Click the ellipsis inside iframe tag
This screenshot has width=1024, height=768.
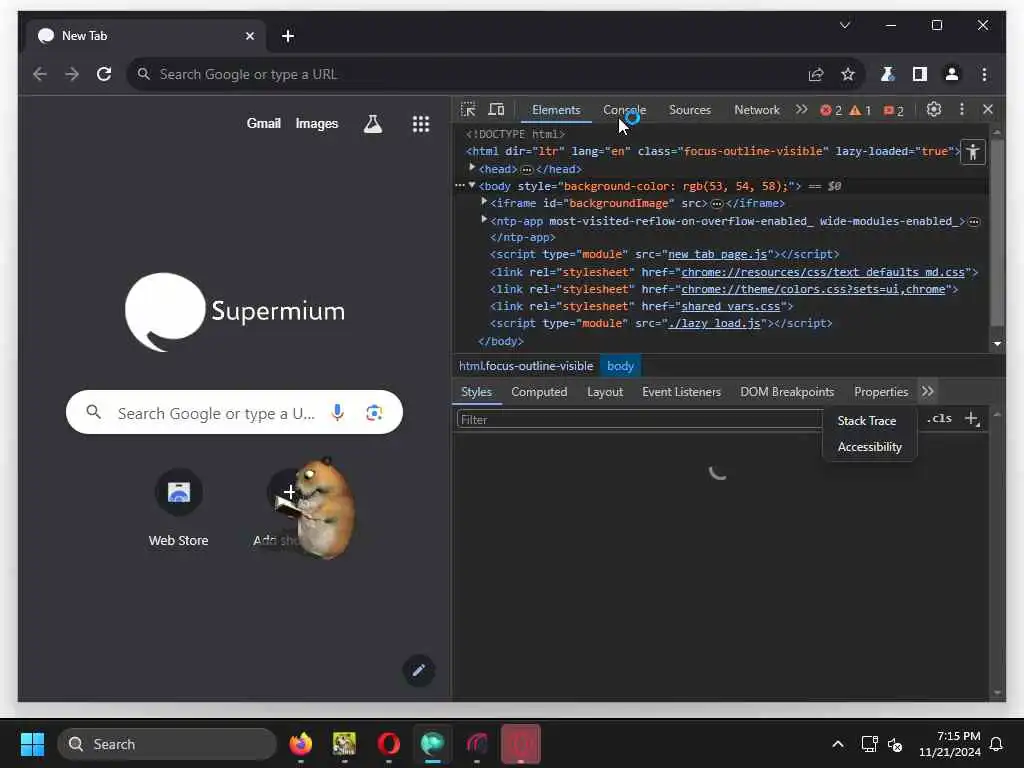click(x=716, y=204)
